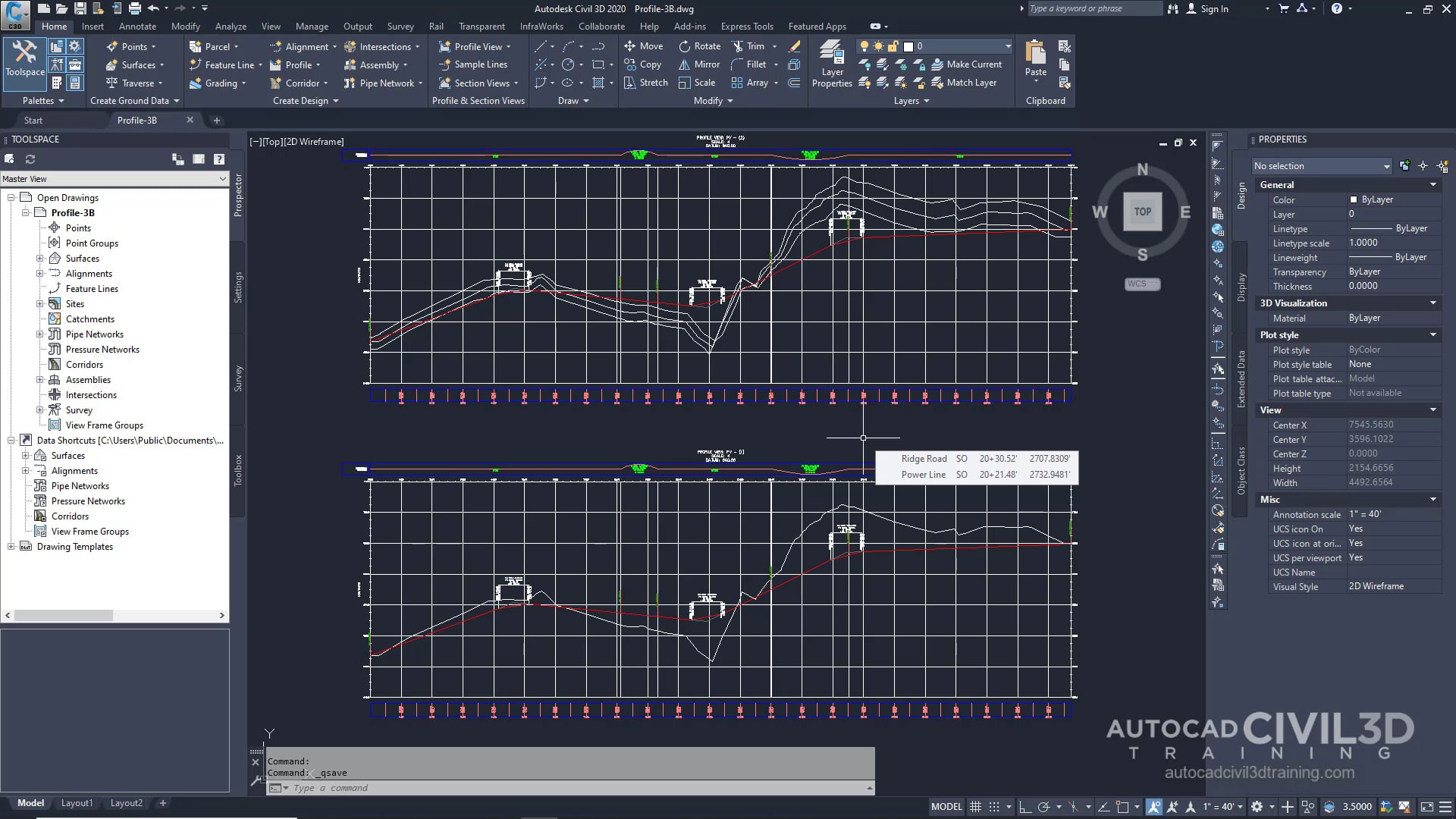
Task: Expand the Pipe Networks node in Prospector
Action: click(x=40, y=334)
